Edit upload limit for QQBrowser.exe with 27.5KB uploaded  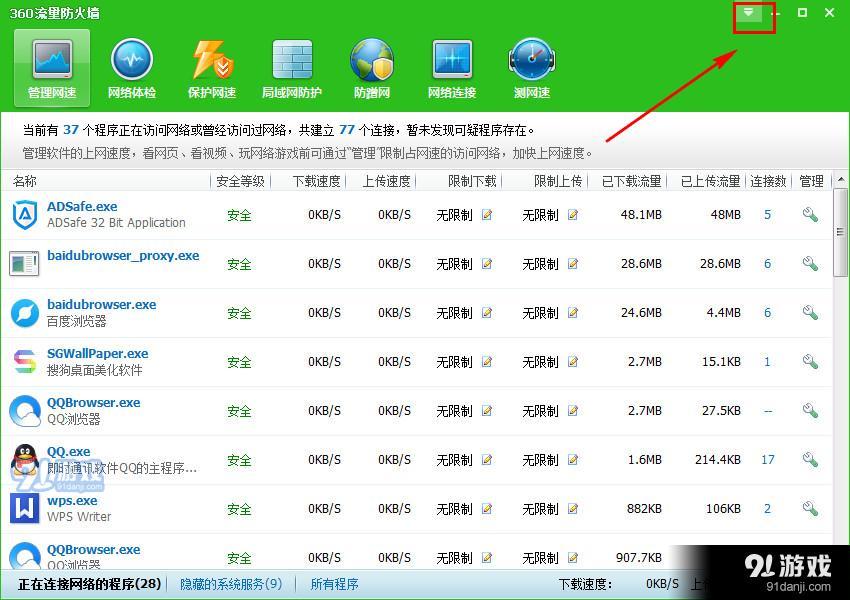(x=572, y=411)
